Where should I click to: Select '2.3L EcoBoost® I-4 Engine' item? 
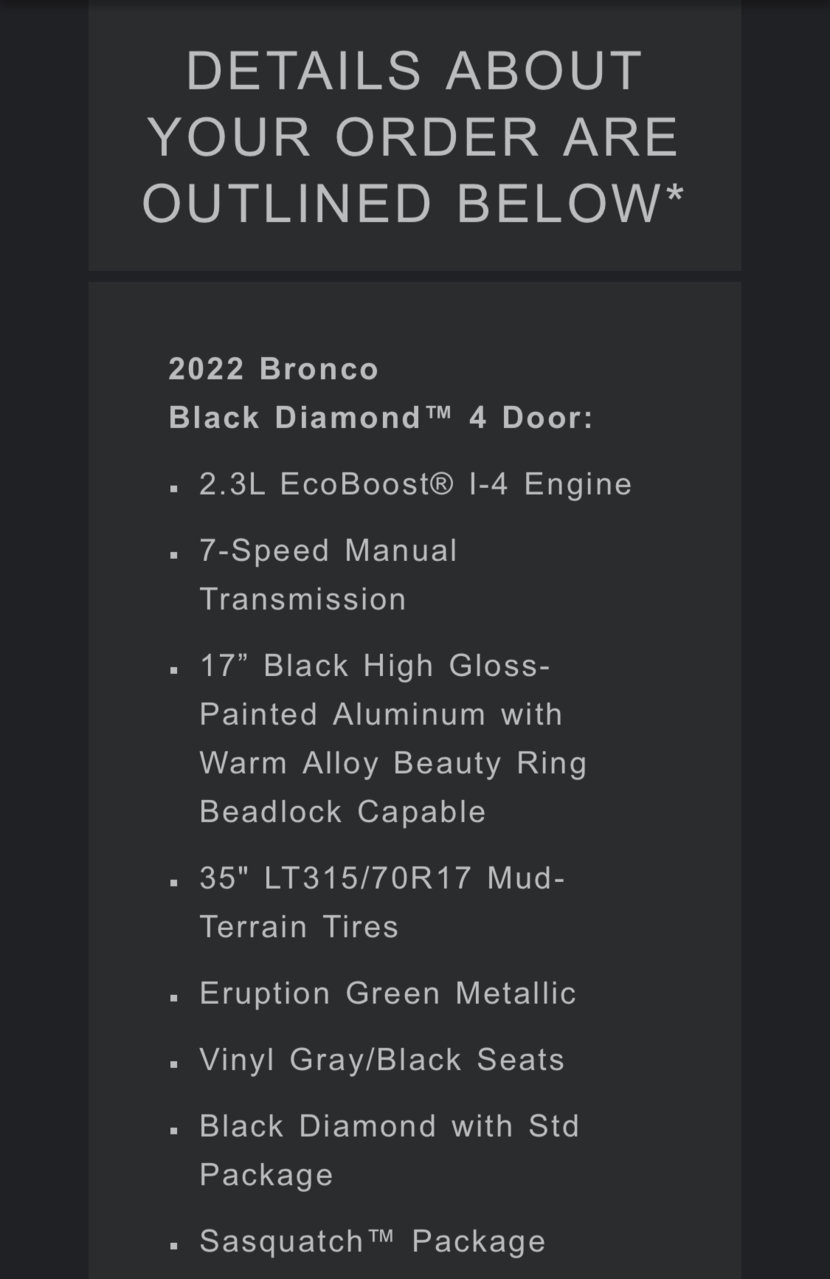click(416, 484)
